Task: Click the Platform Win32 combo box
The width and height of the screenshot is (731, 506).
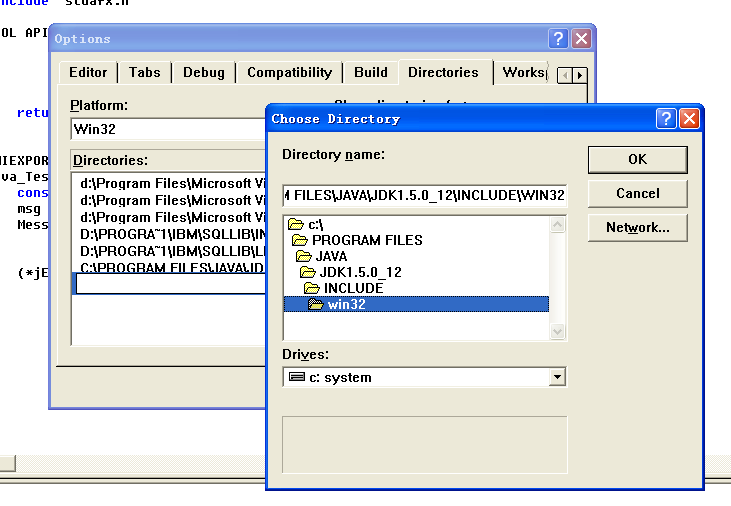Action: pos(169,129)
